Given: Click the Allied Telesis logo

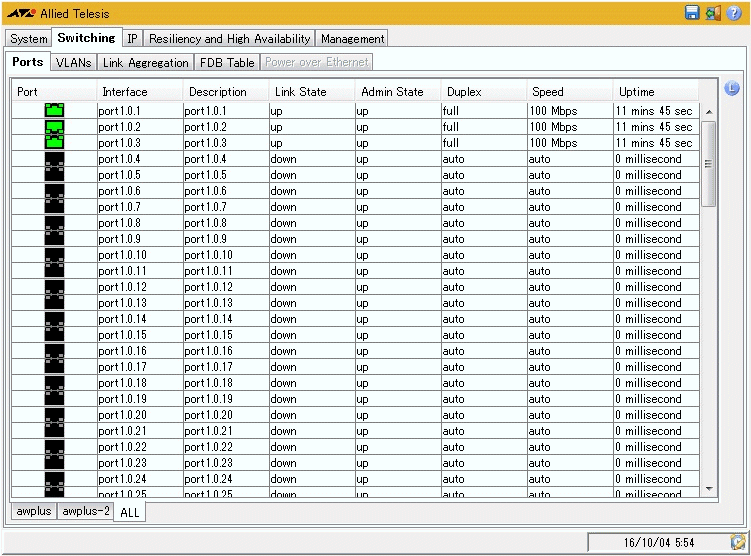Looking at the screenshot, I should pyautogui.click(x=21, y=14).
